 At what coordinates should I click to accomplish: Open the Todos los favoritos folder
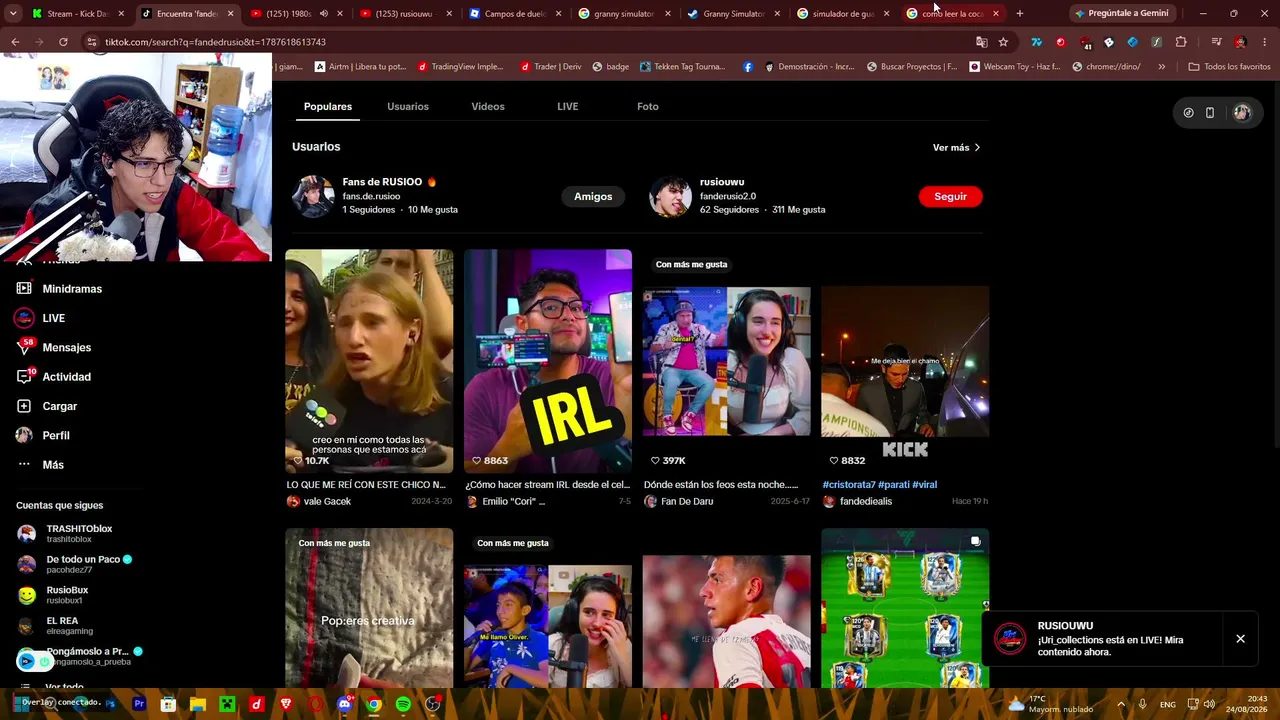click(x=1229, y=67)
